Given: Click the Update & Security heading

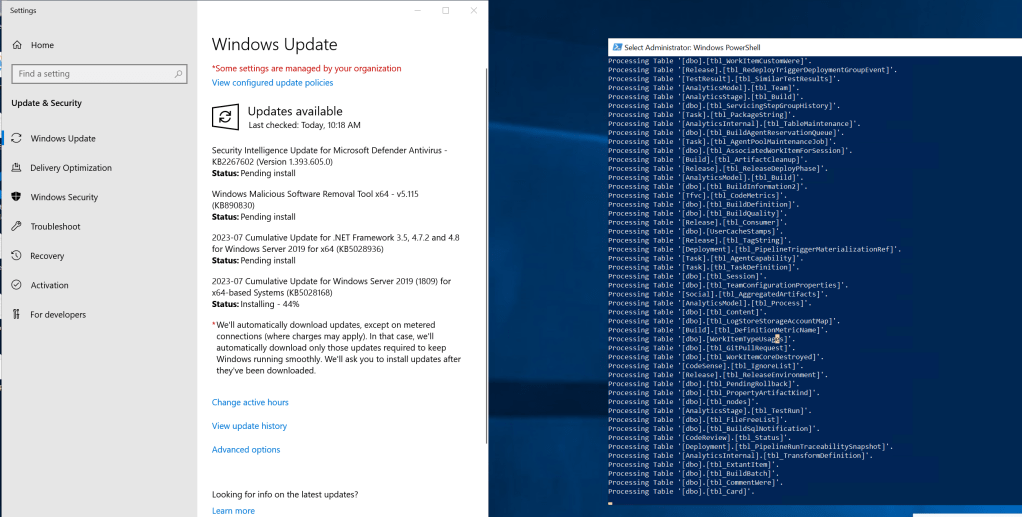Looking at the screenshot, I should pyautogui.click(x=46, y=103).
